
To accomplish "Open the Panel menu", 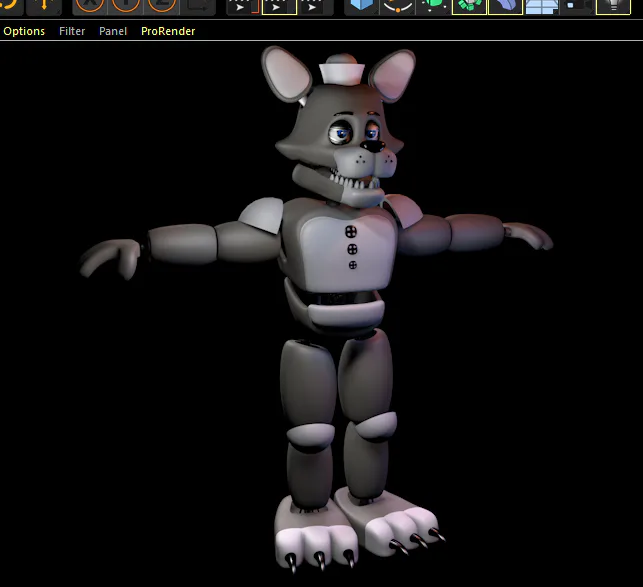I will [113, 31].
